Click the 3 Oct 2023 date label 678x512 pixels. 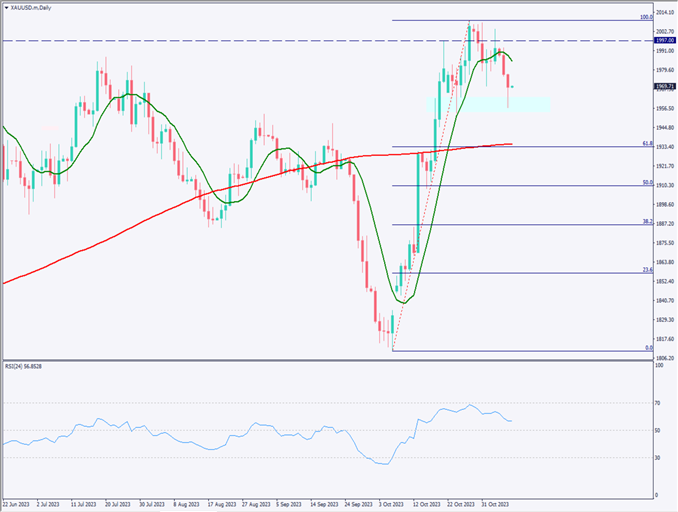pyautogui.click(x=392, y=504)
